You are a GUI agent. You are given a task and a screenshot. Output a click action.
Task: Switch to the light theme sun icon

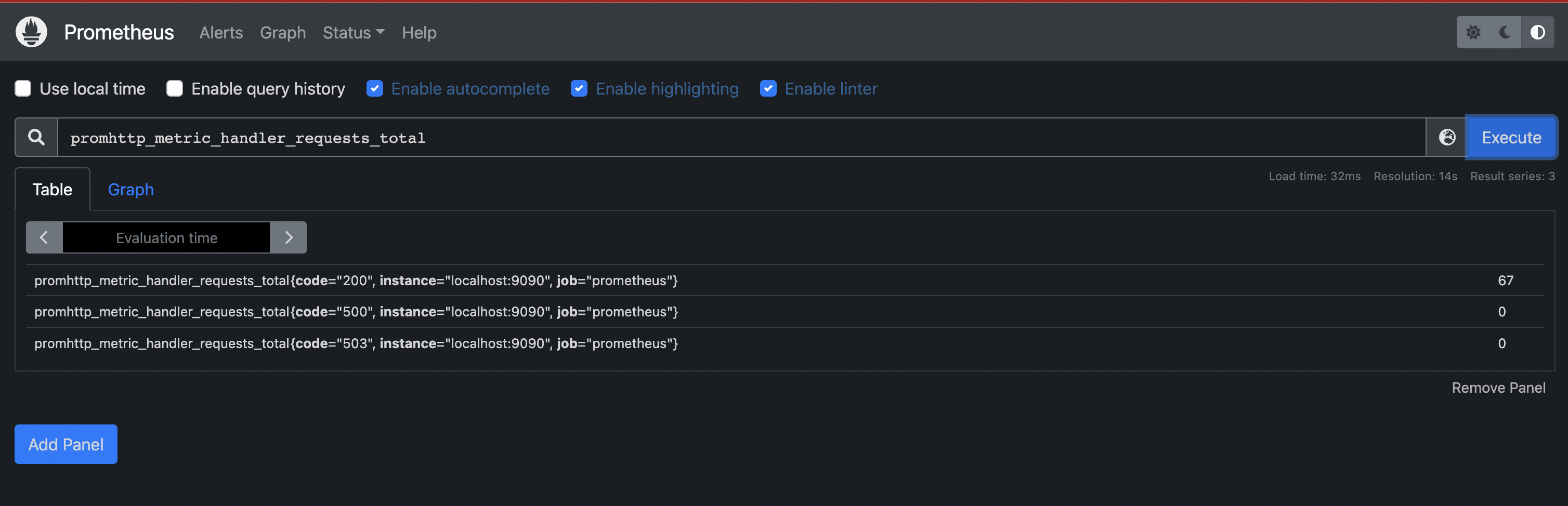pyautogui.click(x=1473, y=32)
